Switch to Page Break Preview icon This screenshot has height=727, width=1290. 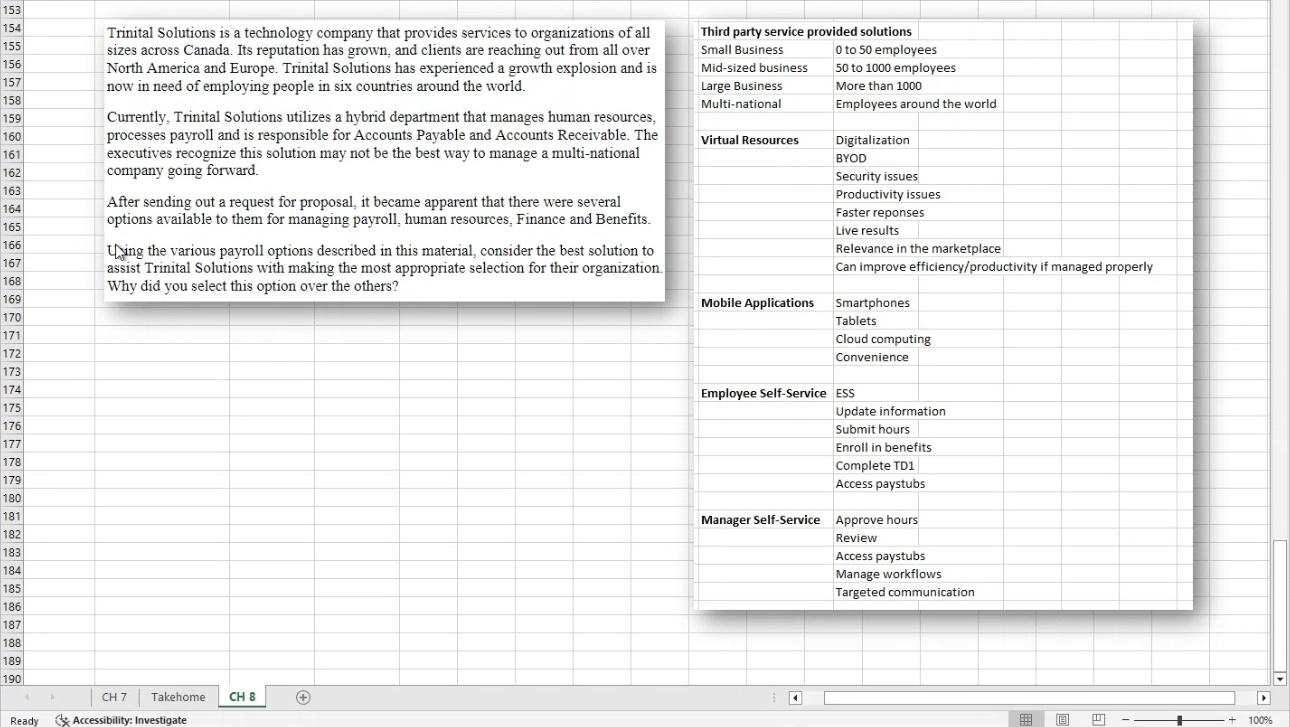1098,720
